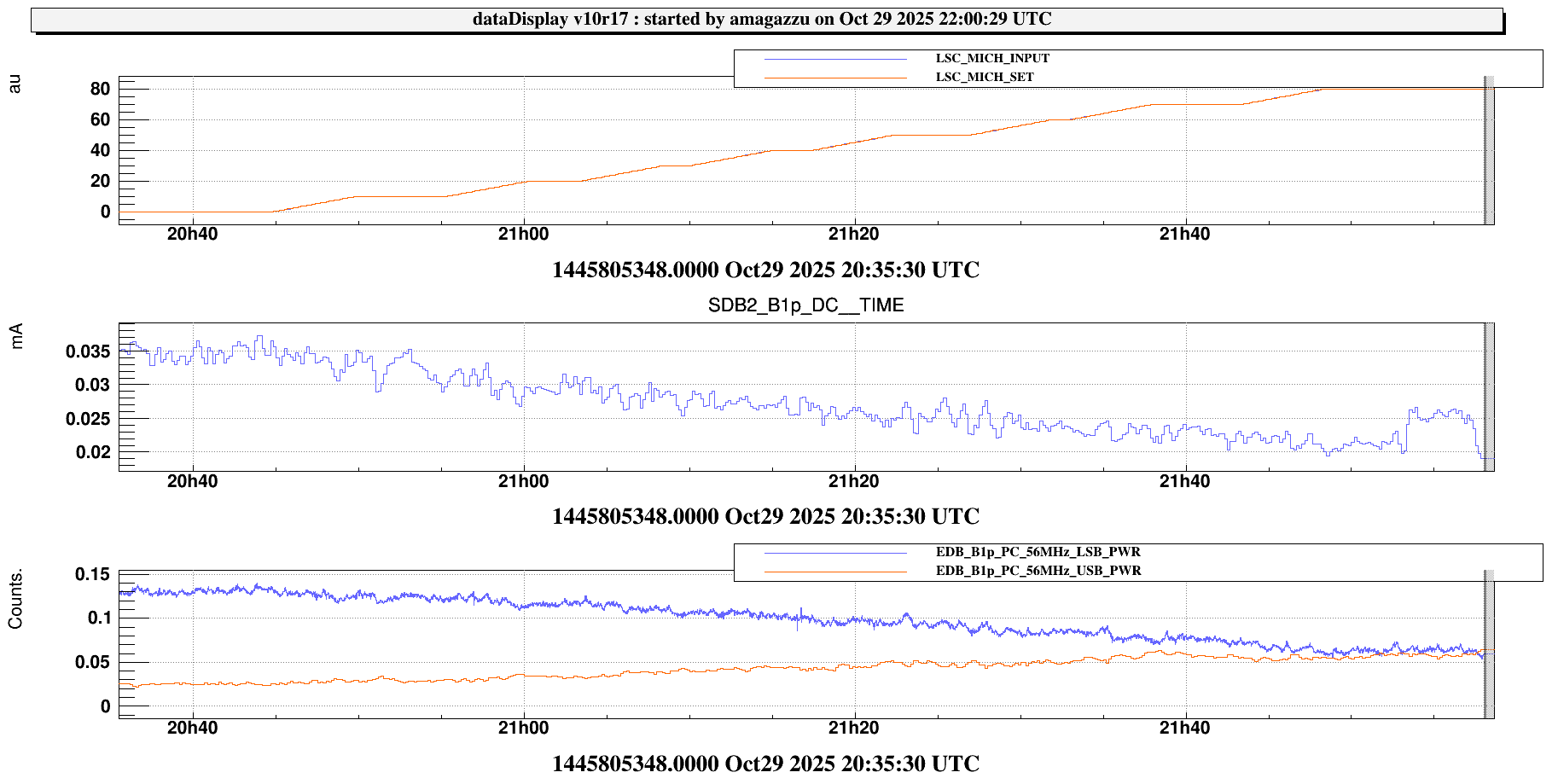Select the EDB_B1p_PC_56MHz_LSB_PWR legend entry

point(1038,553)
